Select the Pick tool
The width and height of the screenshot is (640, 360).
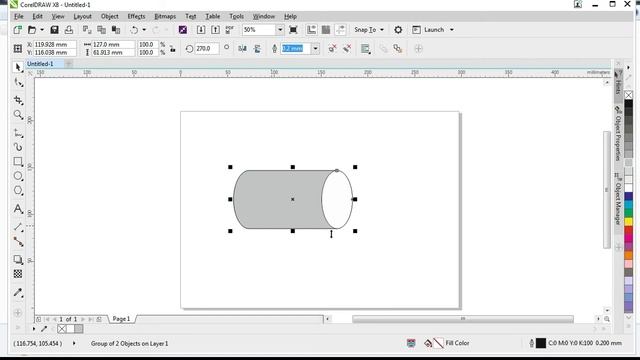coord(18,67)
